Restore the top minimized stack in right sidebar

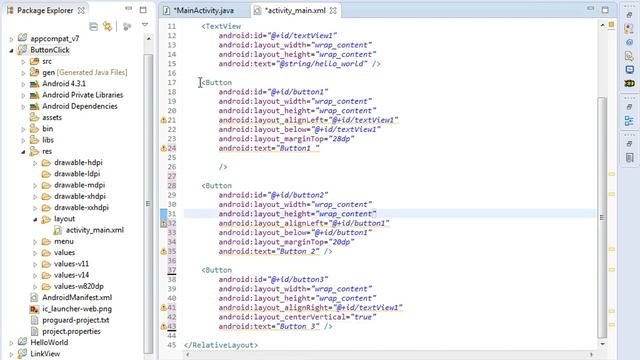tap(629, 15)
